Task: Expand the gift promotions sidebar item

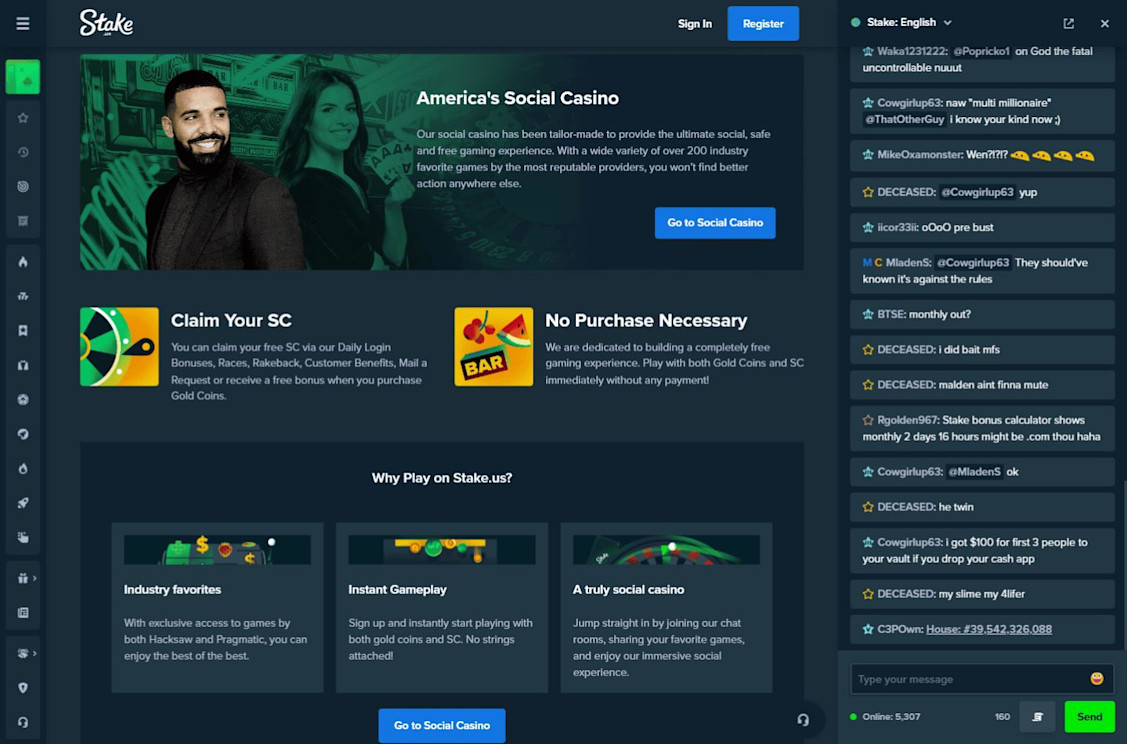Action: (x=26, y=578)
